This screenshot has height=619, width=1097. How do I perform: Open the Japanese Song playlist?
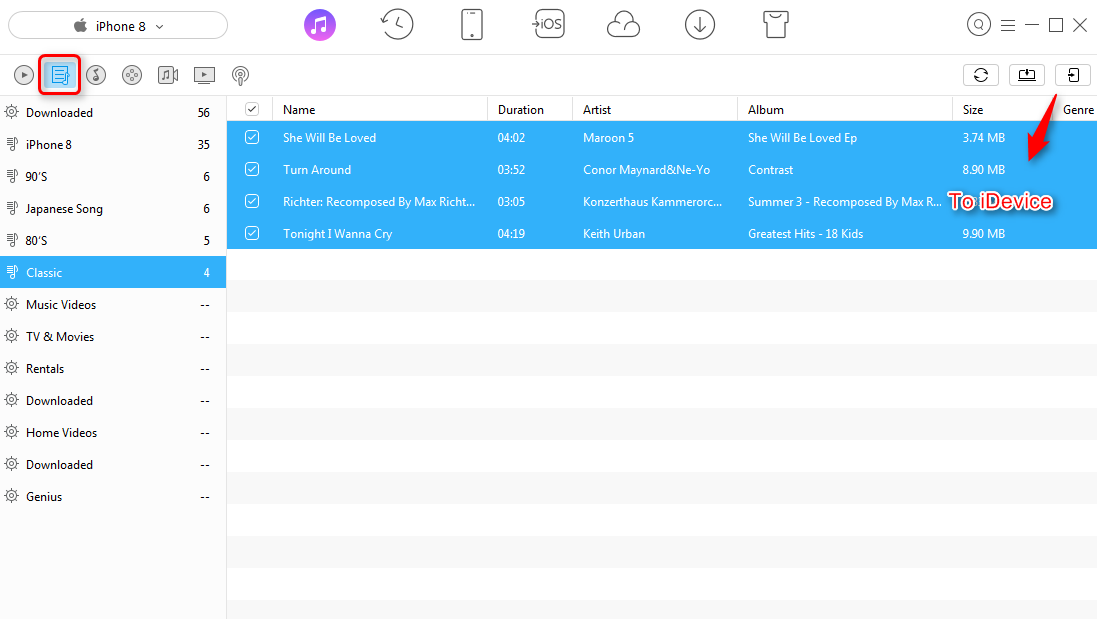(x=113, y=208)
